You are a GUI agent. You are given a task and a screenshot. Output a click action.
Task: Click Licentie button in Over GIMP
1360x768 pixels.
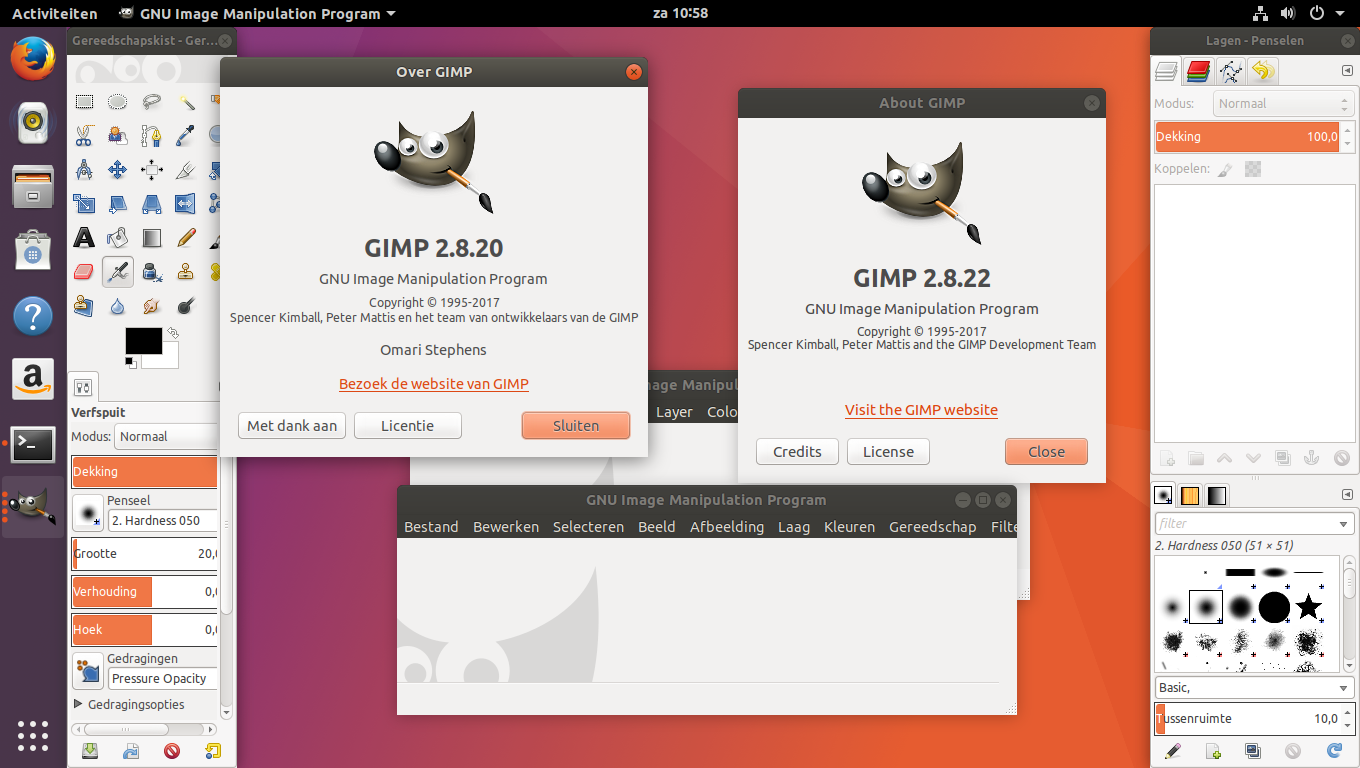pos(408,425)
